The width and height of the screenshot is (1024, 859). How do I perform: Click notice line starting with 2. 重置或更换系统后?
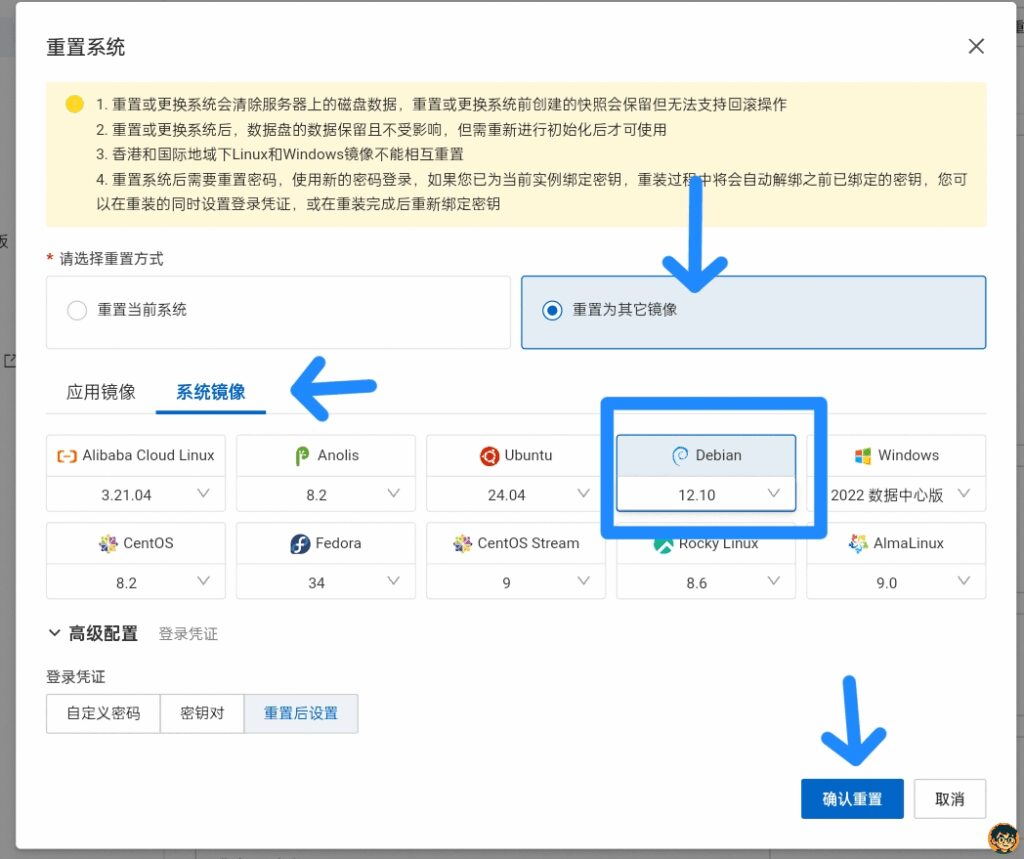point(381,129)
